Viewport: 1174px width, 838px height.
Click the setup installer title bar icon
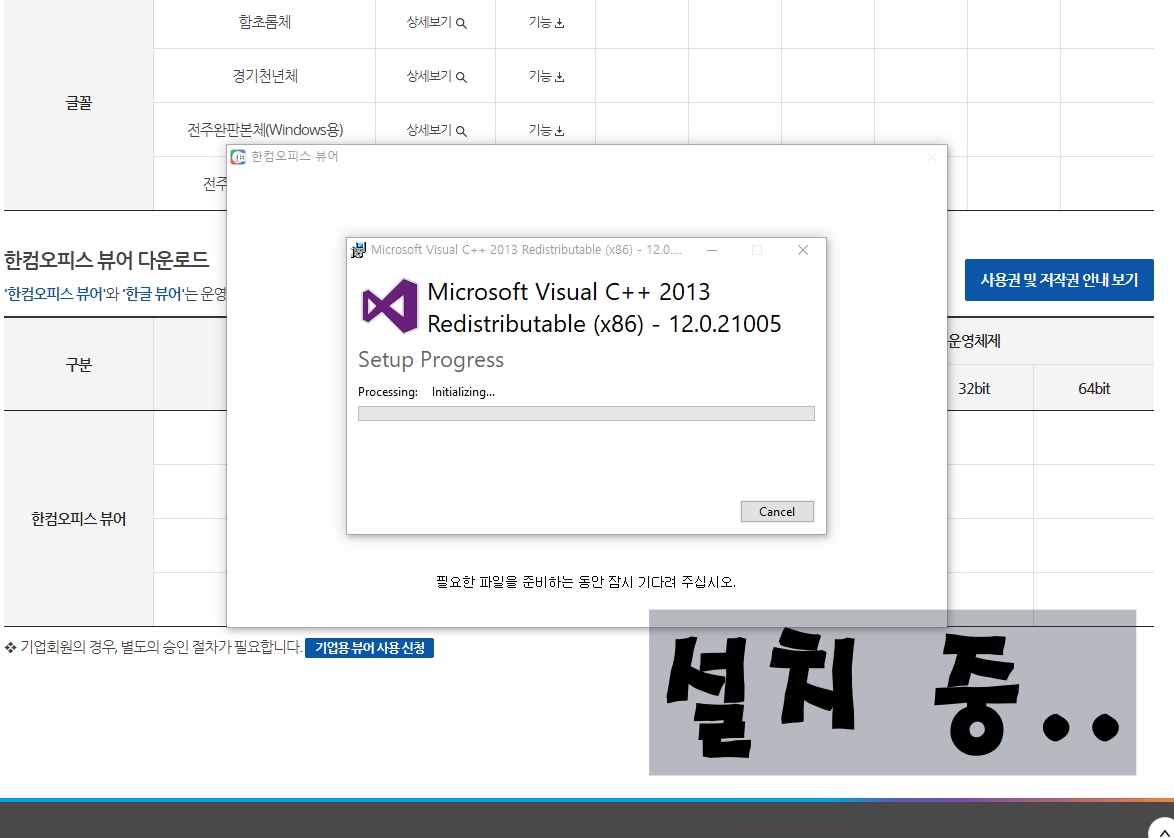tap(359, 250)
